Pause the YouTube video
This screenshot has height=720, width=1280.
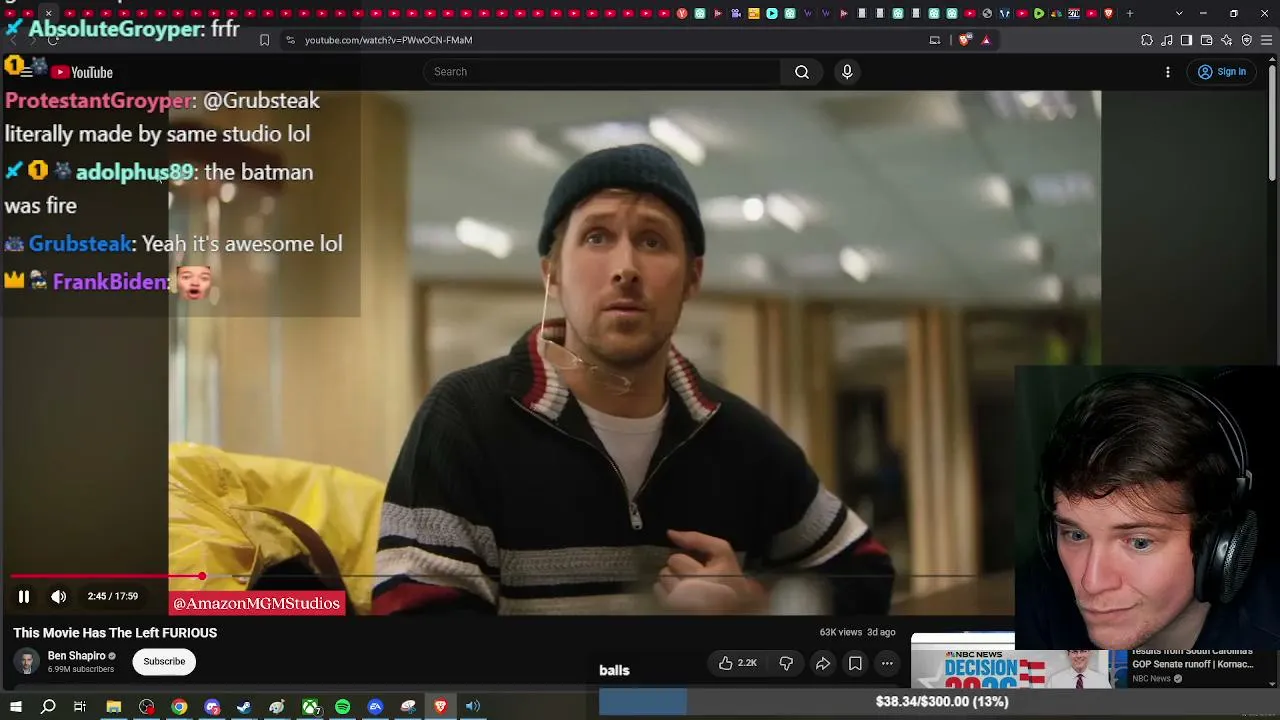[24, 597]
